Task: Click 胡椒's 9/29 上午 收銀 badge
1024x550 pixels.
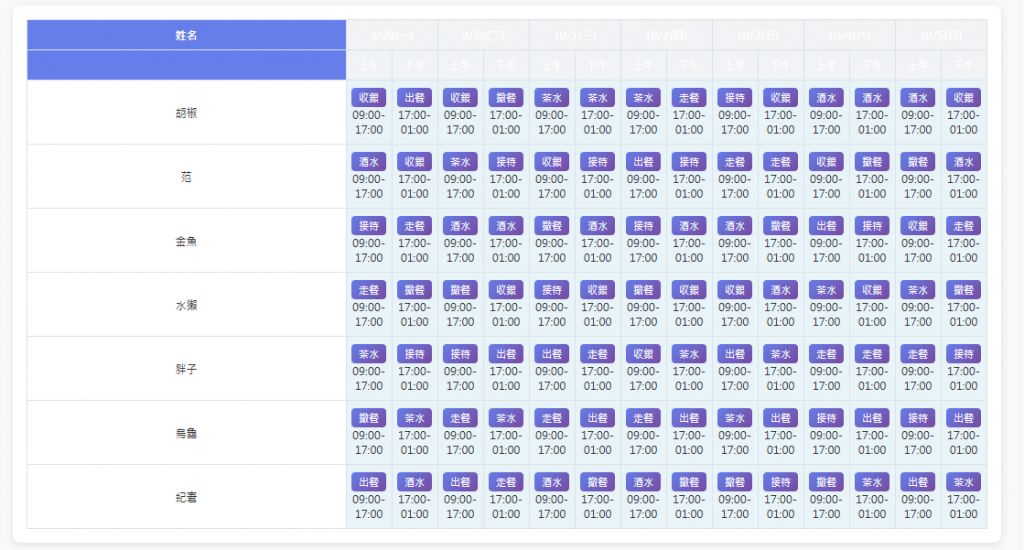Action: [369, 97]
